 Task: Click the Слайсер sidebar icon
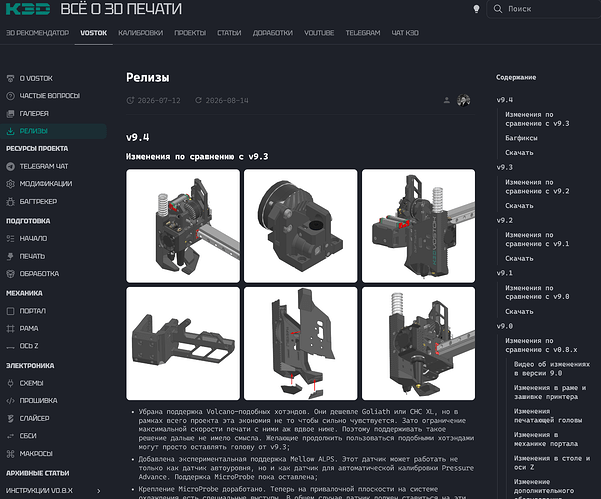tap(10, 418)
